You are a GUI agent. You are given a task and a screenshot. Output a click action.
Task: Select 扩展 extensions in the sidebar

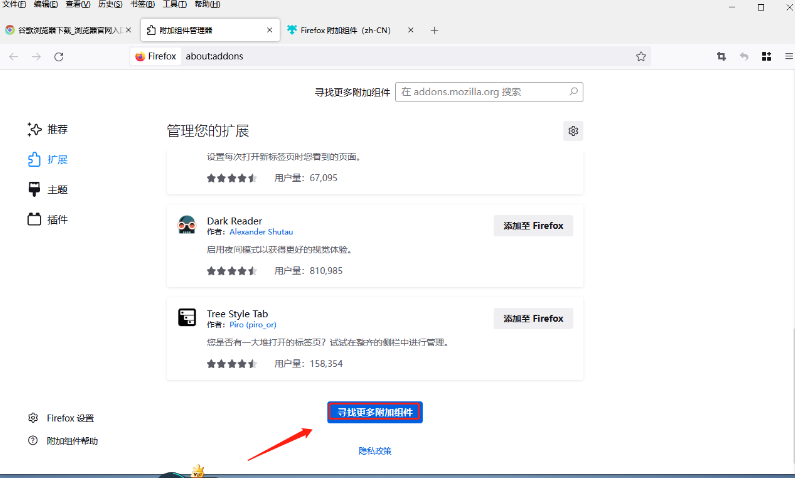pyautogui.click(x=47, y=159)
